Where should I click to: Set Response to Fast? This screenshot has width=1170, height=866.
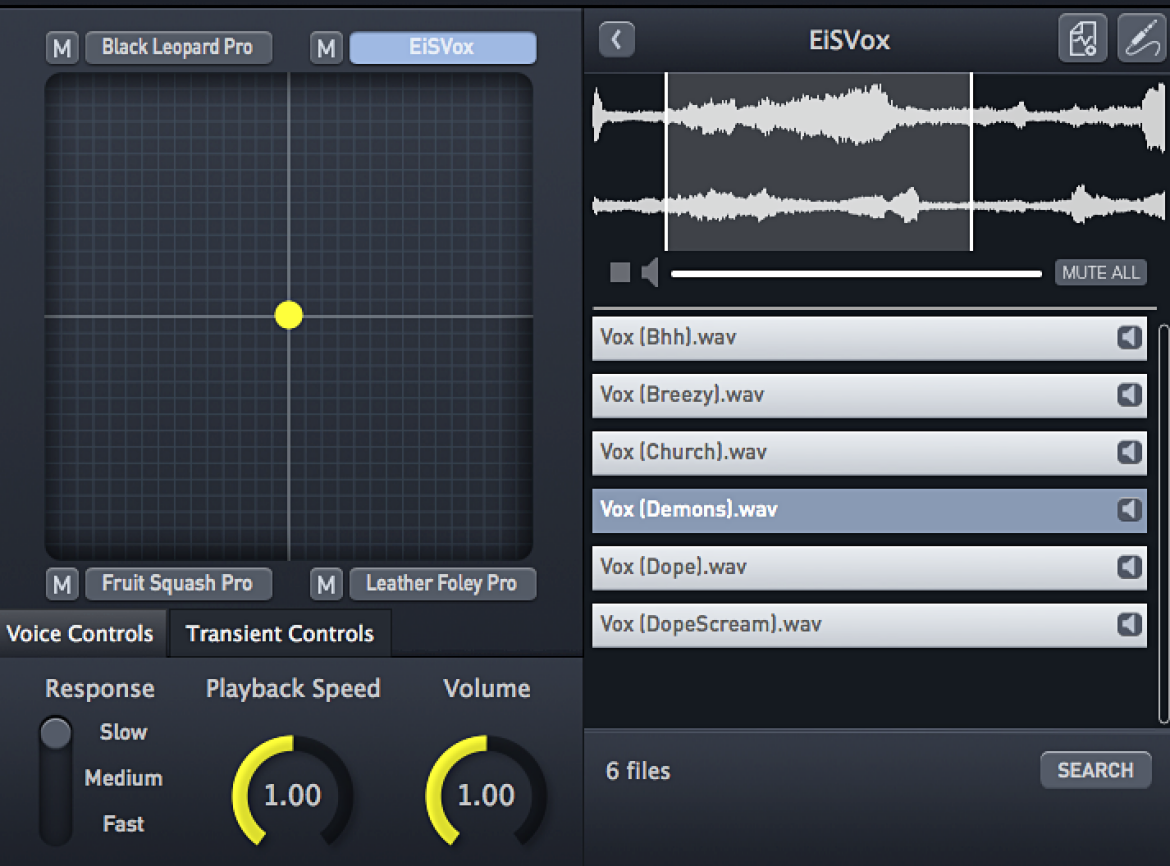[123, 823]
